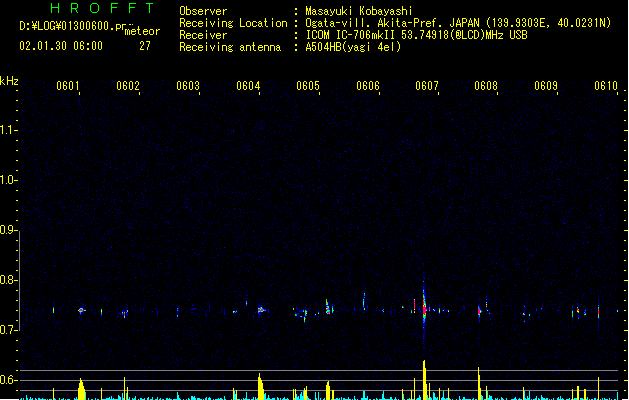Click the 0609 time marker
This screenshot has height=400, width=629.
[546, 86]
